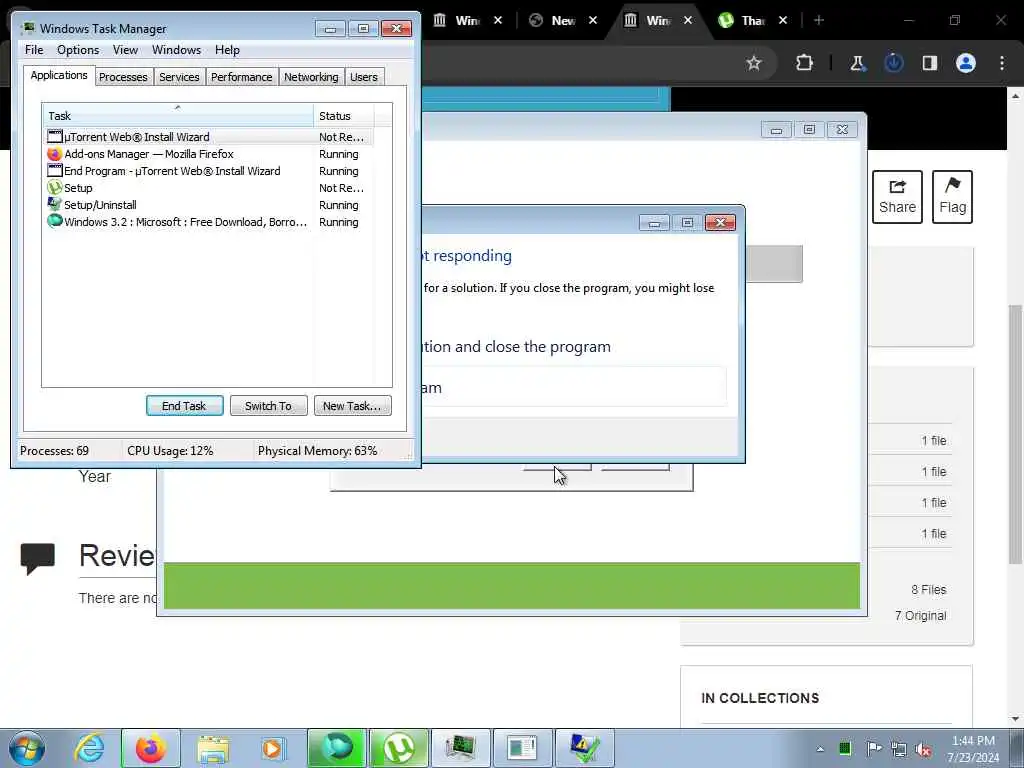This screenshot has height=768, width=1024.
Task: Click the Action Center flag tray icon
Action: (x=874, y=749)
